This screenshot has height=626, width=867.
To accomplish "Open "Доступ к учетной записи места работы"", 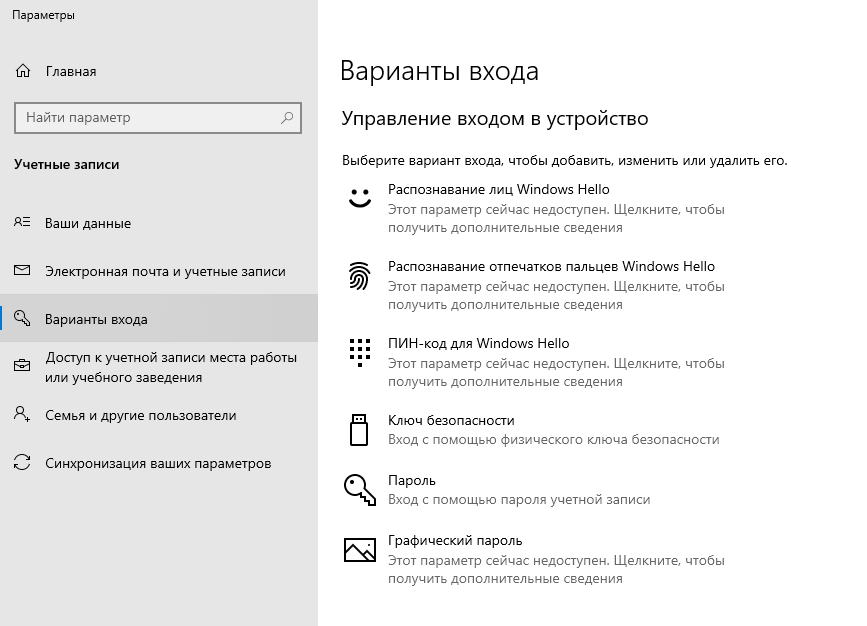I will tap(159, 367).
